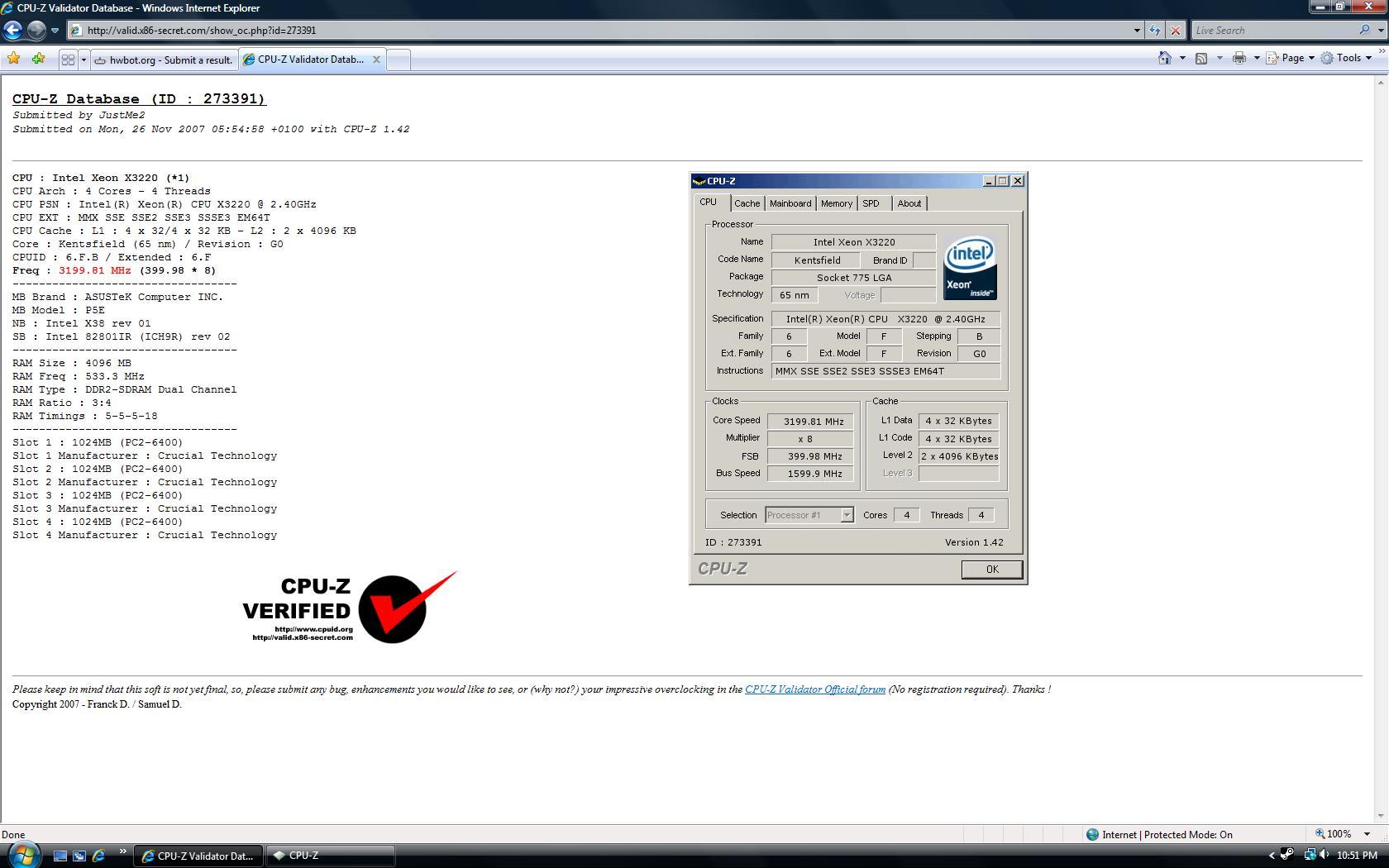The width and height of the screenshot is (1389, 868).
Task: Open the Favorites Center star icon
Action: (13, 59)
